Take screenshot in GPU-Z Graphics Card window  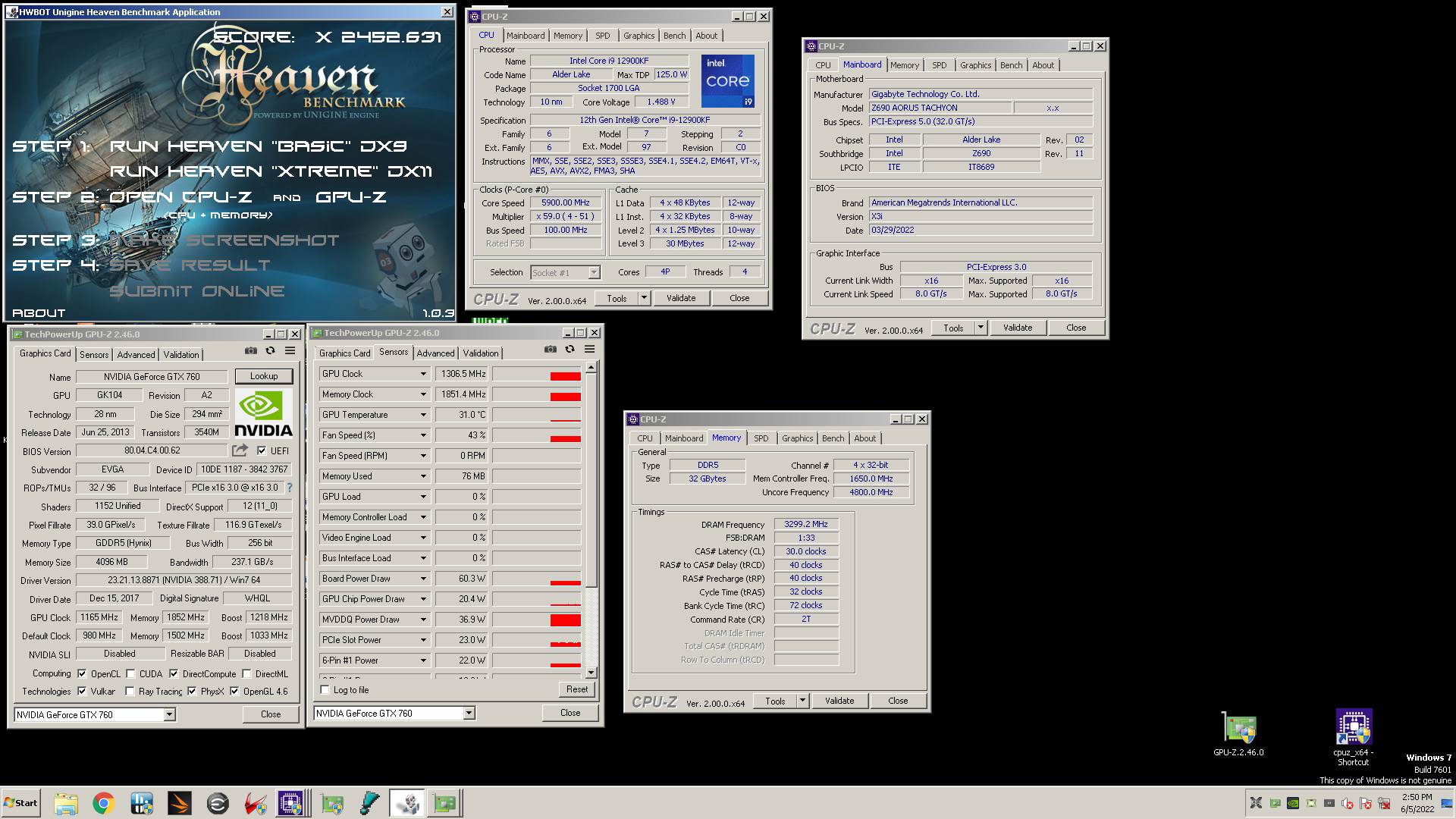click(251, 351)
